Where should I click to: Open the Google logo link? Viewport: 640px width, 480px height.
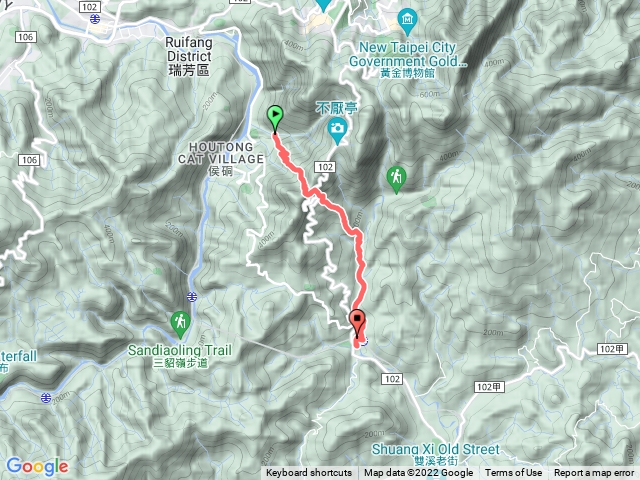[x=38, y=467]
